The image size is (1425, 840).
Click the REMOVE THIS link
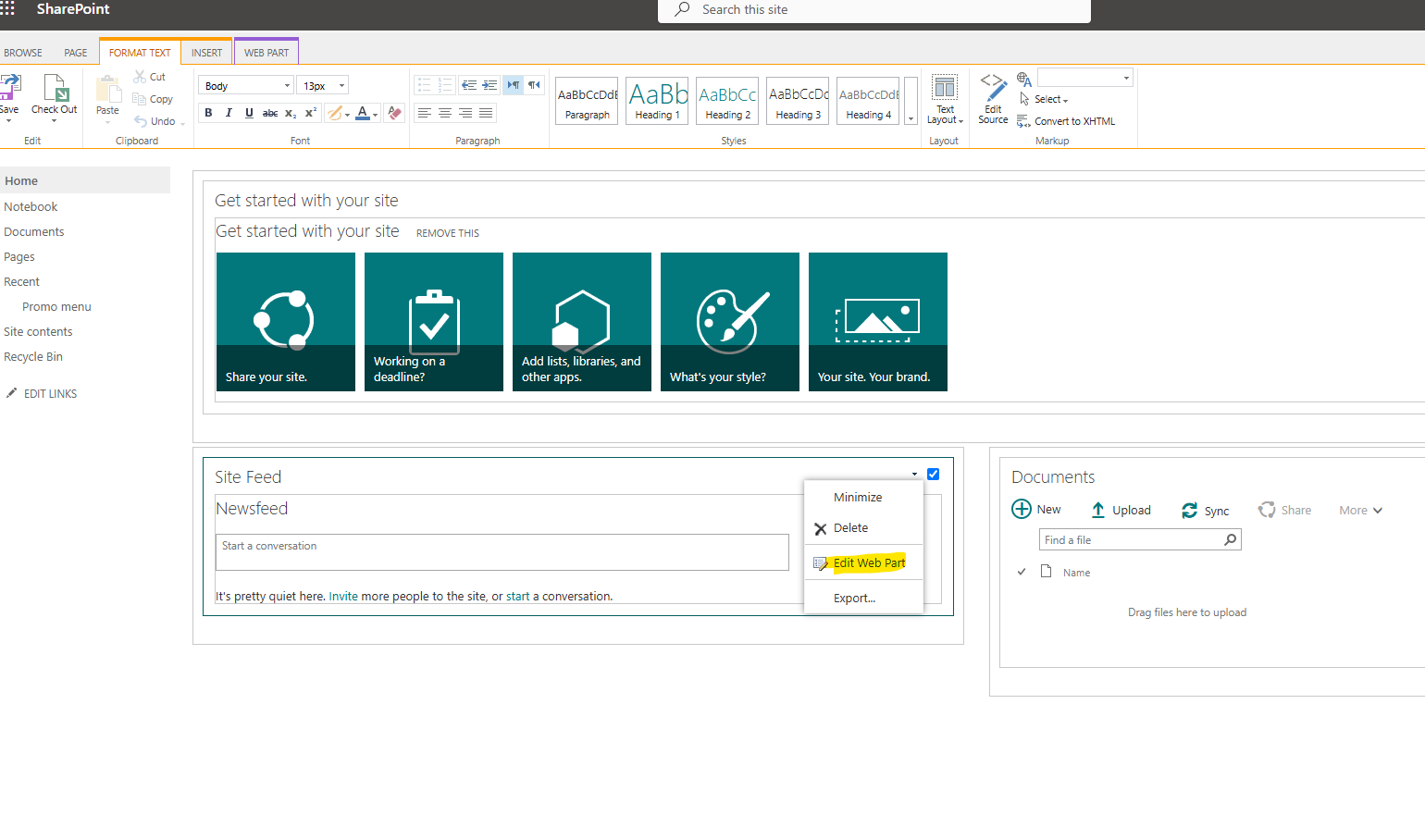pos(448,233)
